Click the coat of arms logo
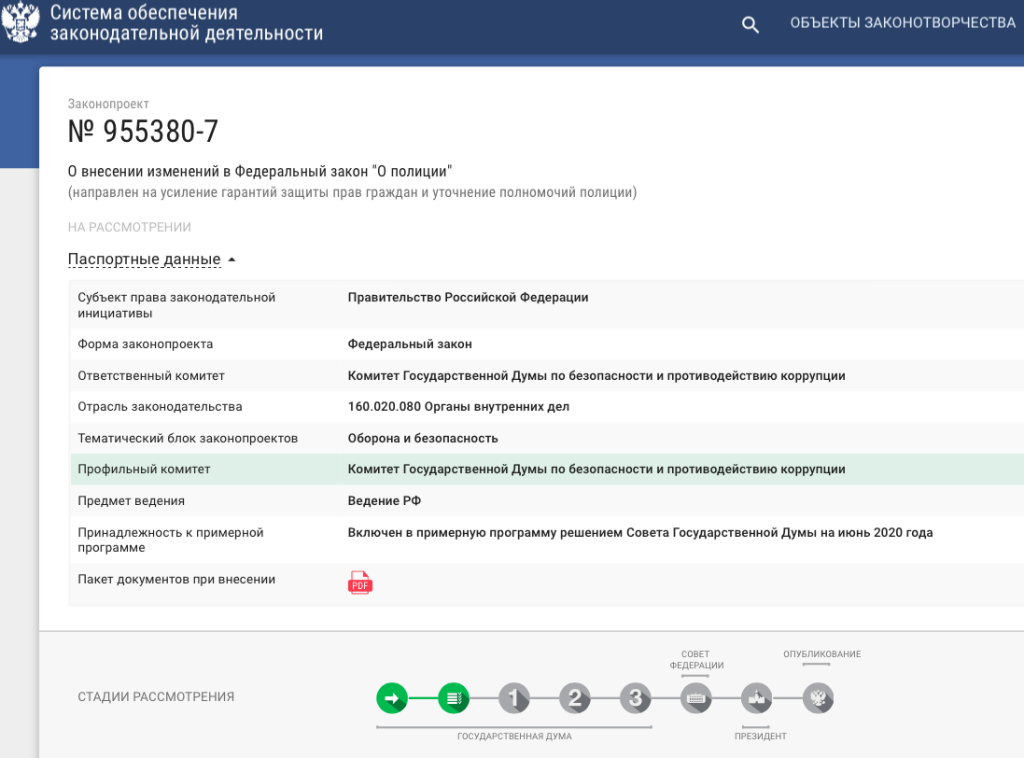Image resolution: width=1024 pixels, height=758 pixels. [x=20, y=22]
